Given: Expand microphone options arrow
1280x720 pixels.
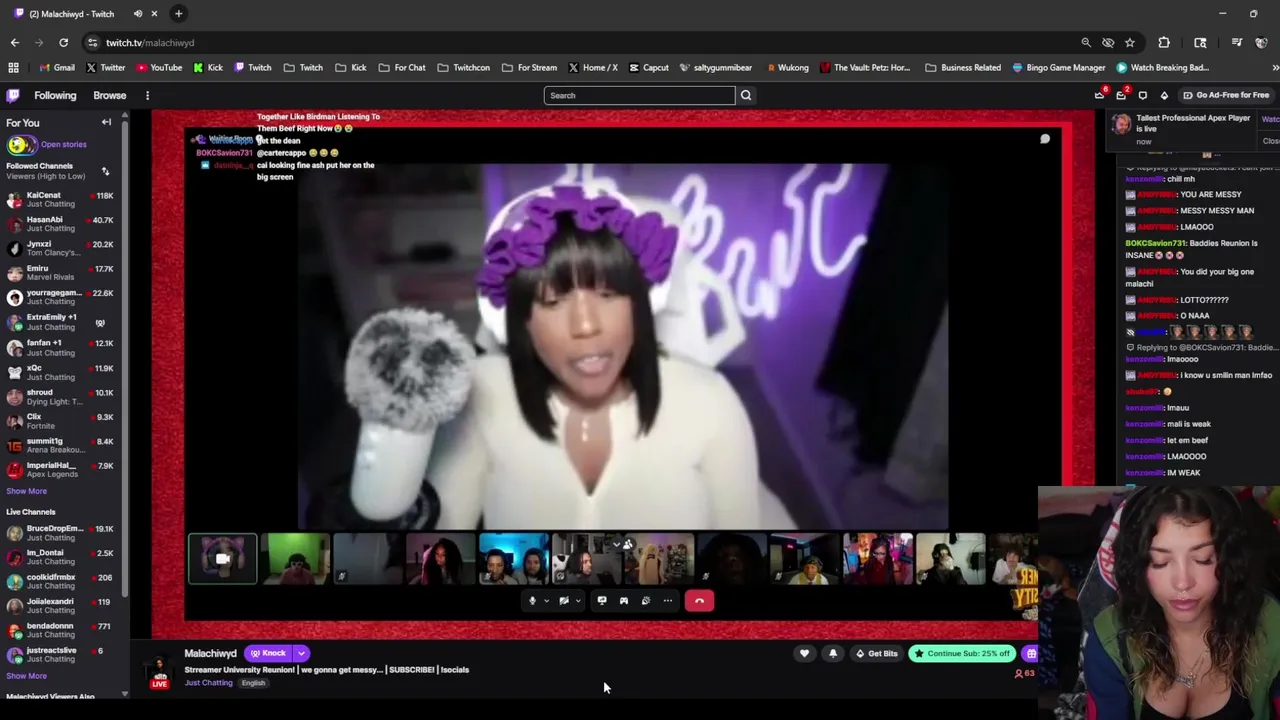Looking at the screenshot, I should pyautogui.click(x=546, y=601).
